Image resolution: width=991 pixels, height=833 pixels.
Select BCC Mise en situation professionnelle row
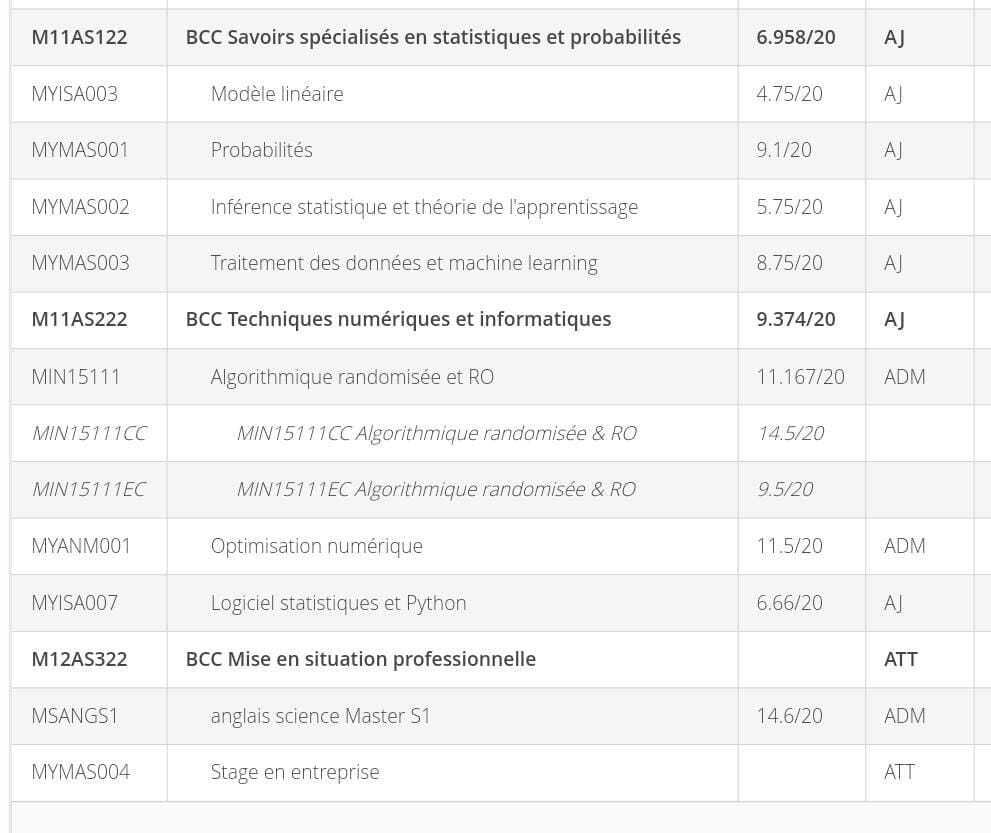click(x=492, y=659)
